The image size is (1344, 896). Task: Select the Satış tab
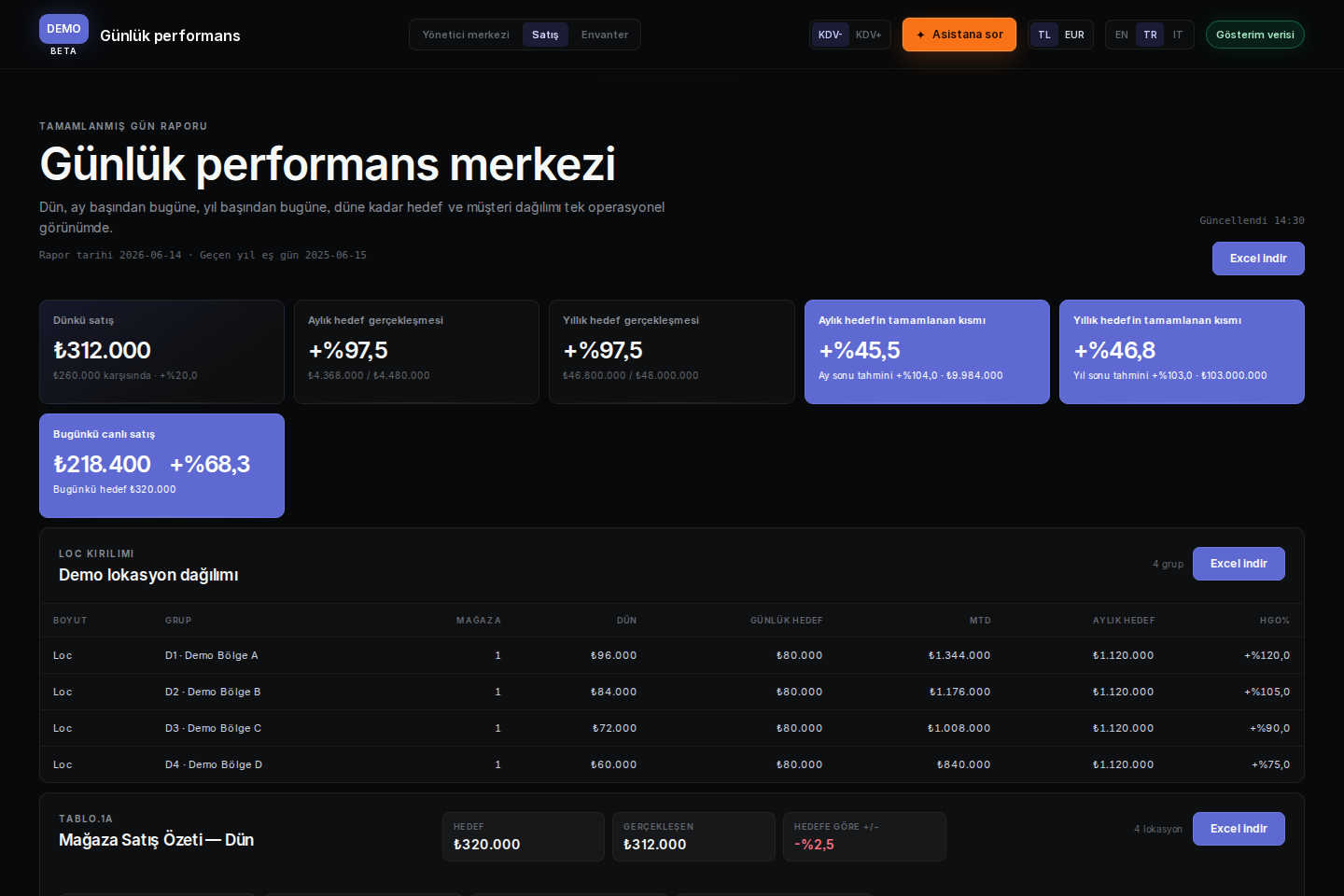click(x=545, y=35)
